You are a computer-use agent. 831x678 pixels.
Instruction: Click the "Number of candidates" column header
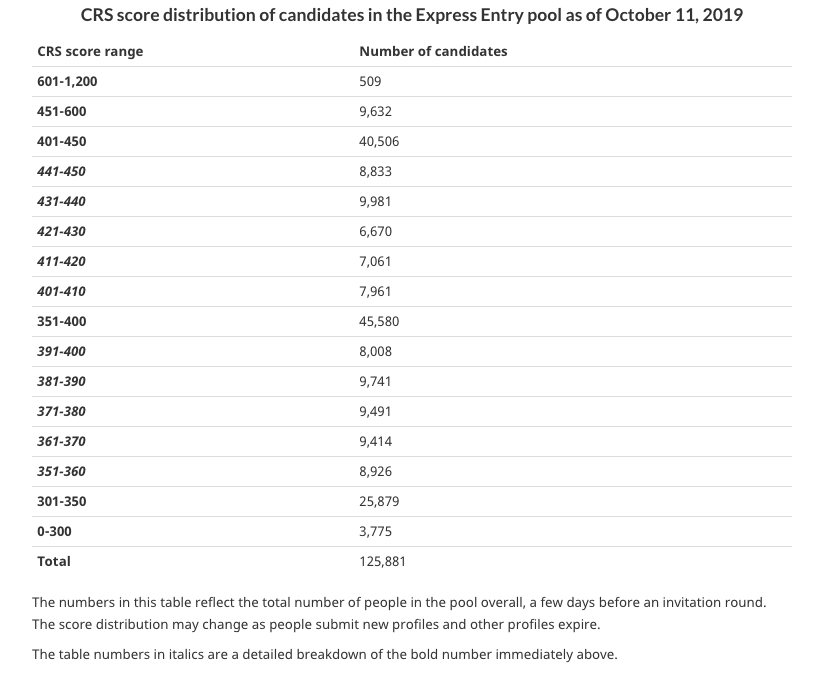coord(433,51)
